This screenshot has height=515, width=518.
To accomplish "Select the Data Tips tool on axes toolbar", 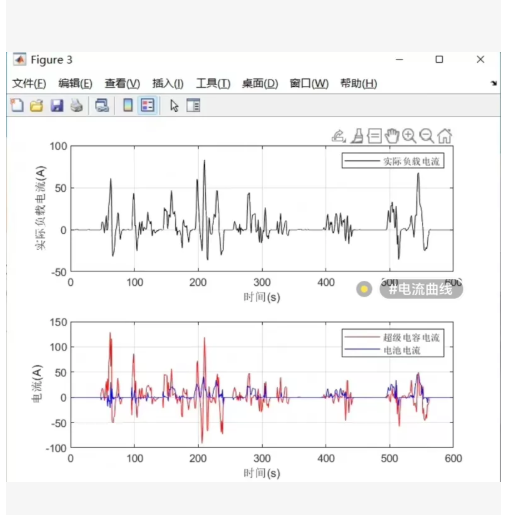I will (375, 136).
